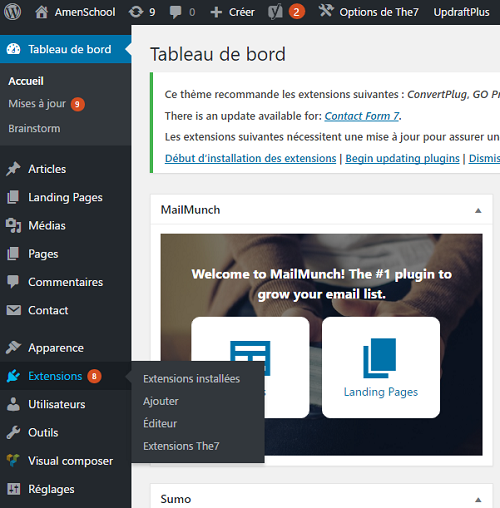Screen dimensions: 500x508
Task: Click the plus icon next to Créer
Action: pyautogui.click(x=216, y=12)
